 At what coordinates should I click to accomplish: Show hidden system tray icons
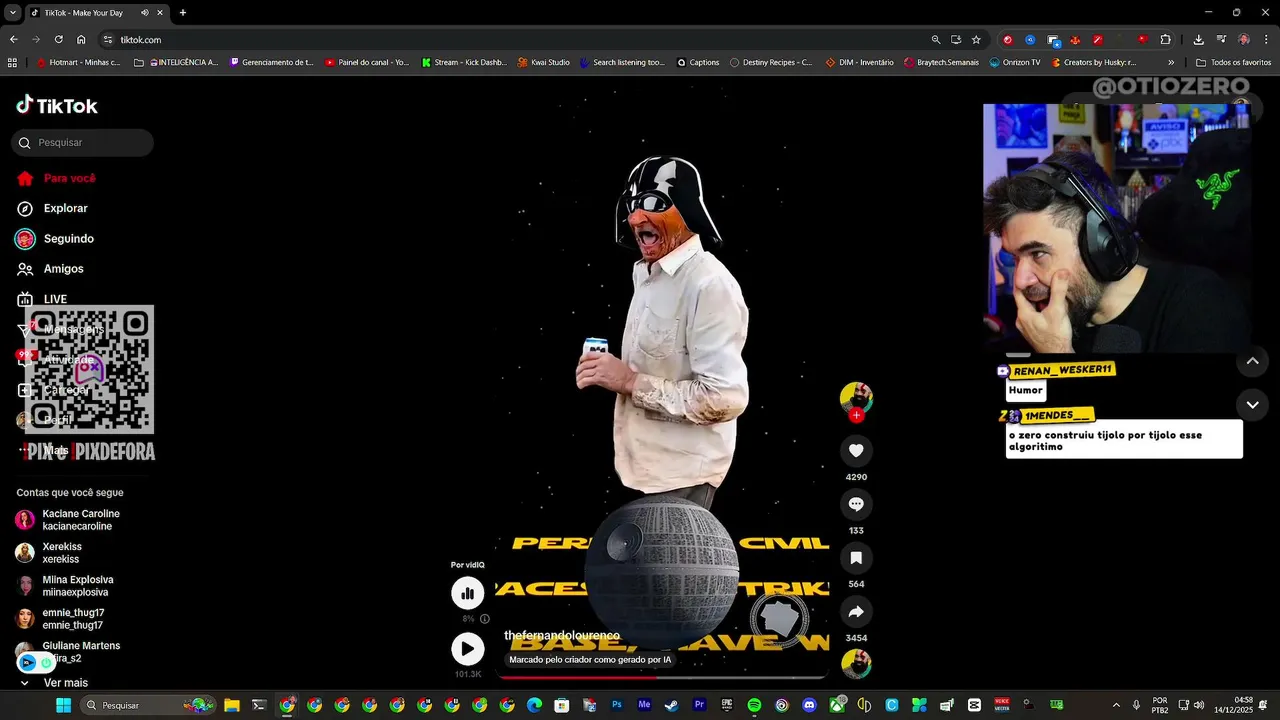click(1116, 705)
